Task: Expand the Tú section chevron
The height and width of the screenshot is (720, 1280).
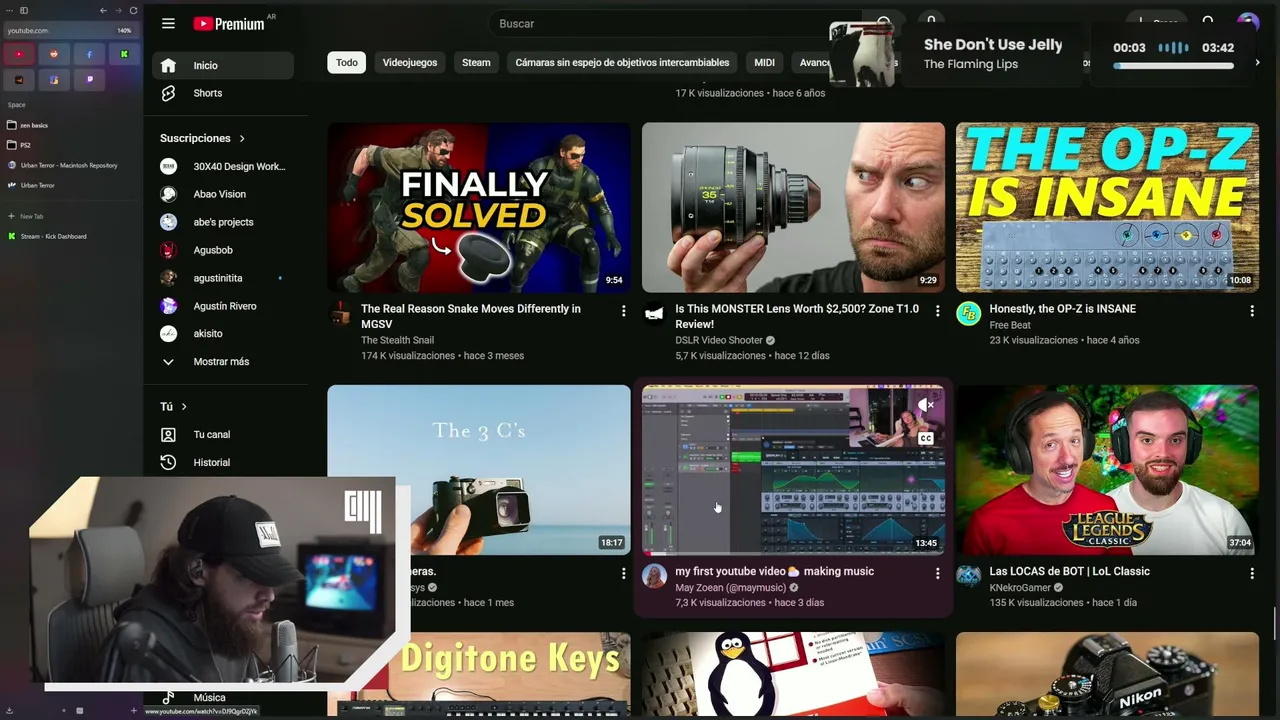Action: coord(184,407)
